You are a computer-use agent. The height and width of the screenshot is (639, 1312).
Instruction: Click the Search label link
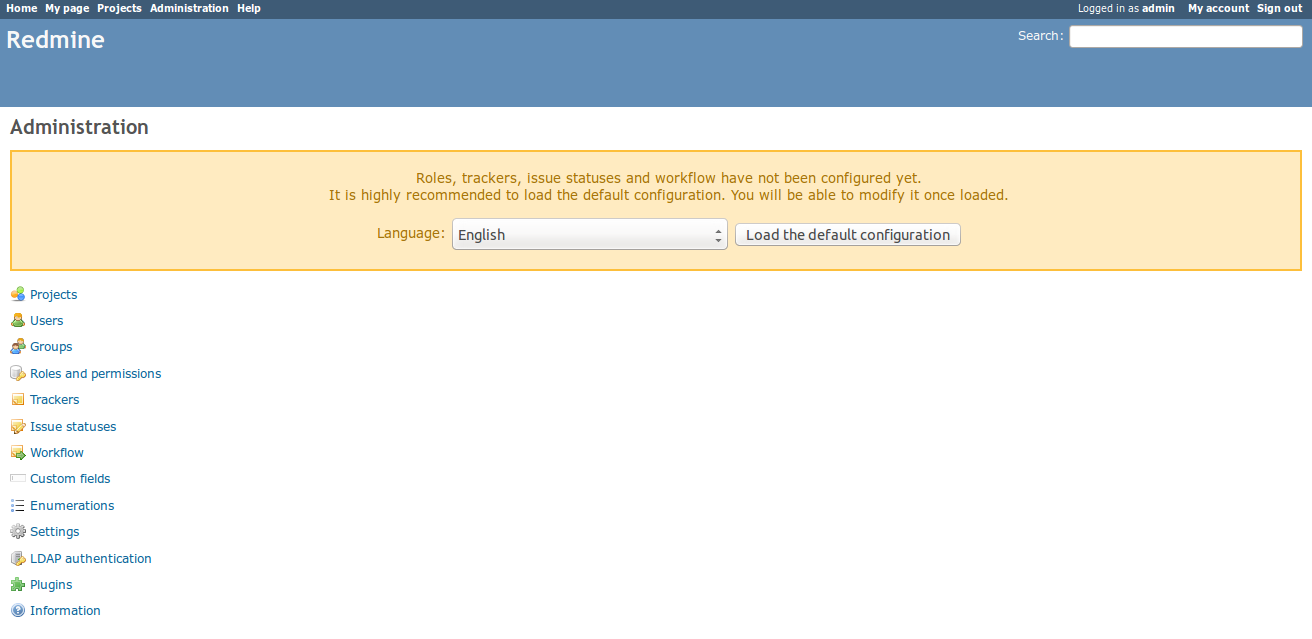tap(1039, 35)
